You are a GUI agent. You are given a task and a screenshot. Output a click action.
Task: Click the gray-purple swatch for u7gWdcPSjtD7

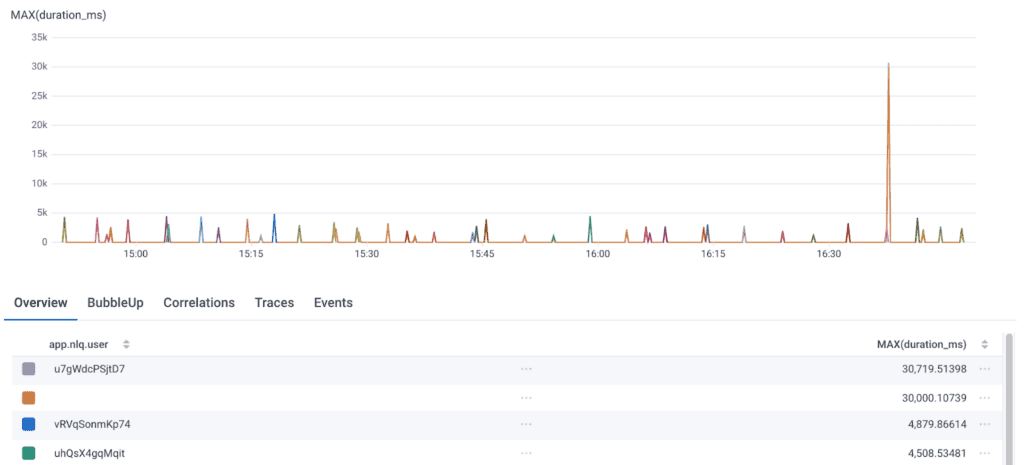29,369
